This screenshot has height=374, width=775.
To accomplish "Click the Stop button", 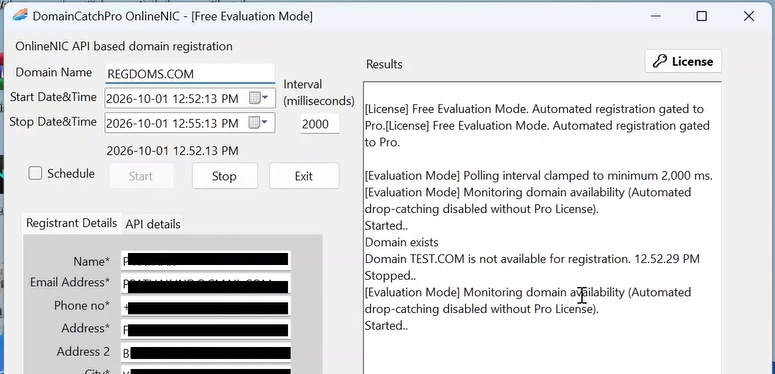I will tap(224, 176).
